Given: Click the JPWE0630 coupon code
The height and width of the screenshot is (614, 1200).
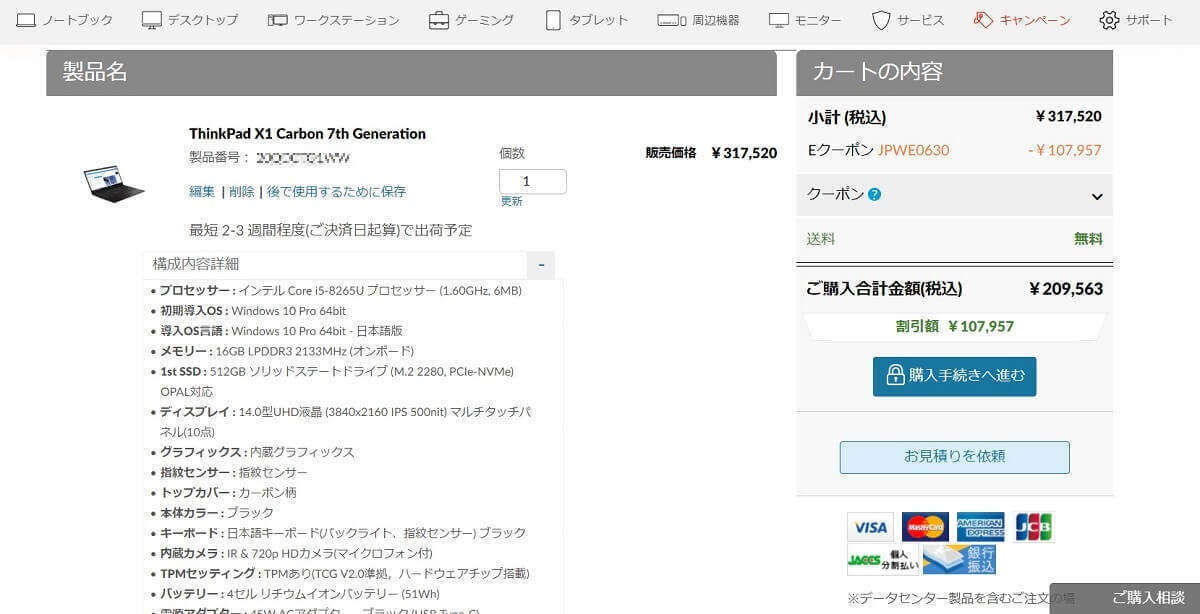Looking at the screenshot, I should (913, 150).
